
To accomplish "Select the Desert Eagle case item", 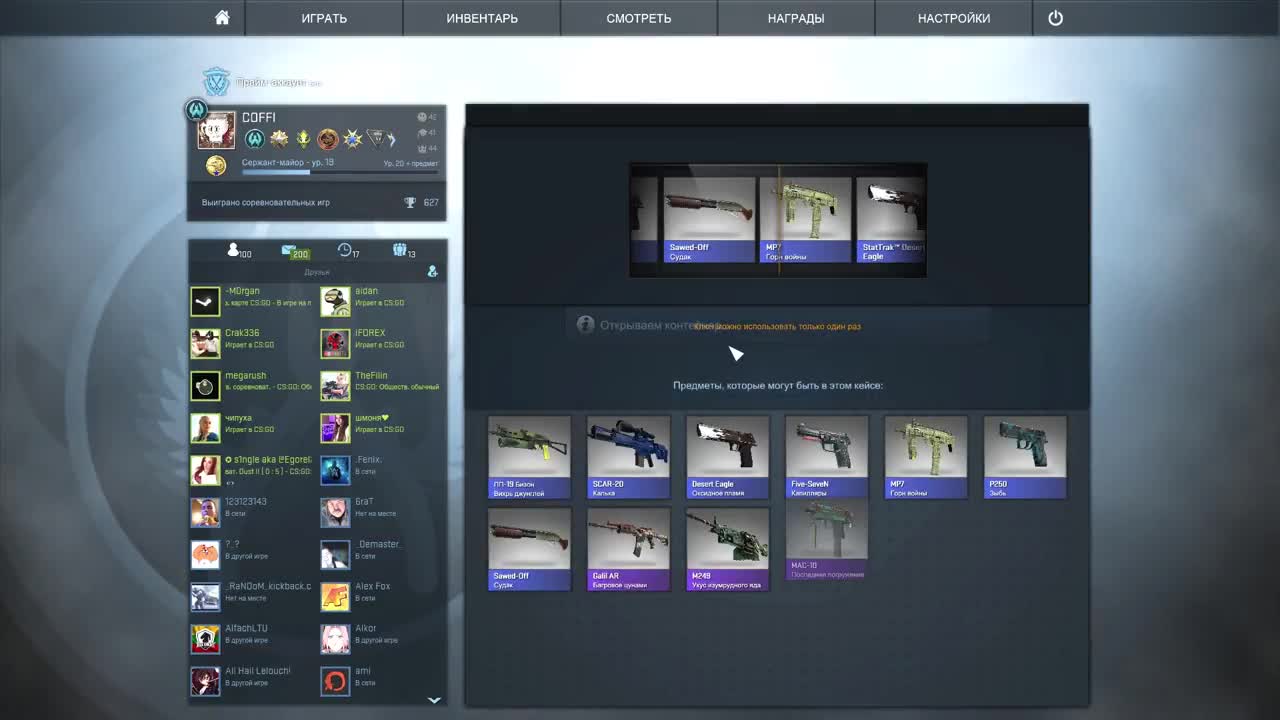I will [728, 457].
